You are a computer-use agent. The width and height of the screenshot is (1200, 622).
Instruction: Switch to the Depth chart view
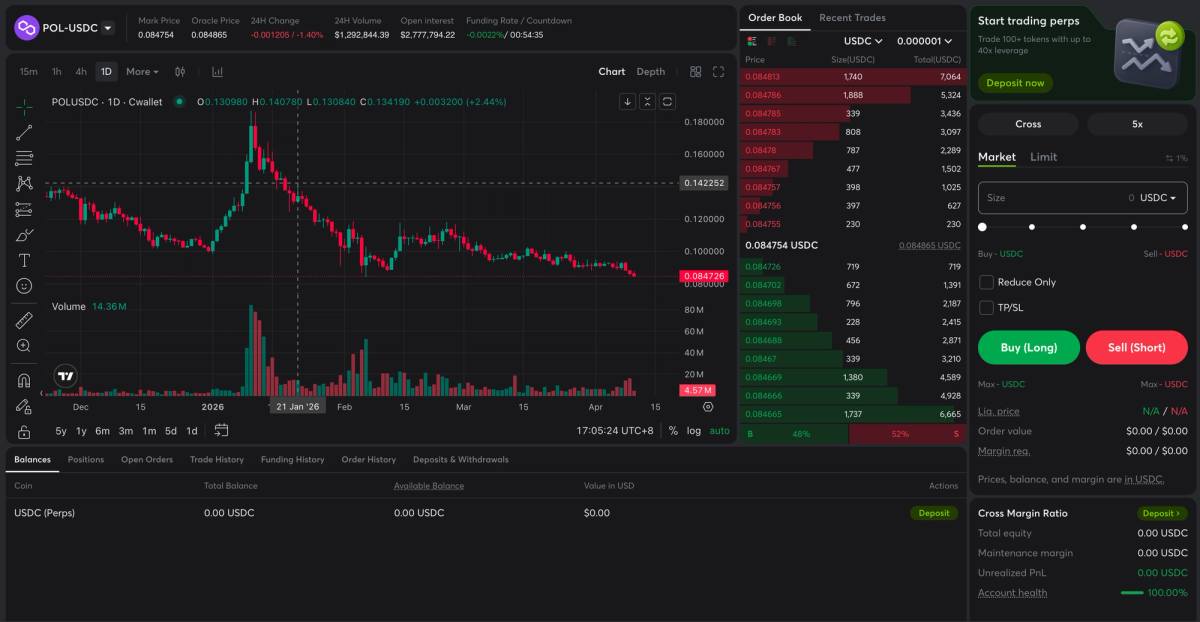[x=650, y=72]
